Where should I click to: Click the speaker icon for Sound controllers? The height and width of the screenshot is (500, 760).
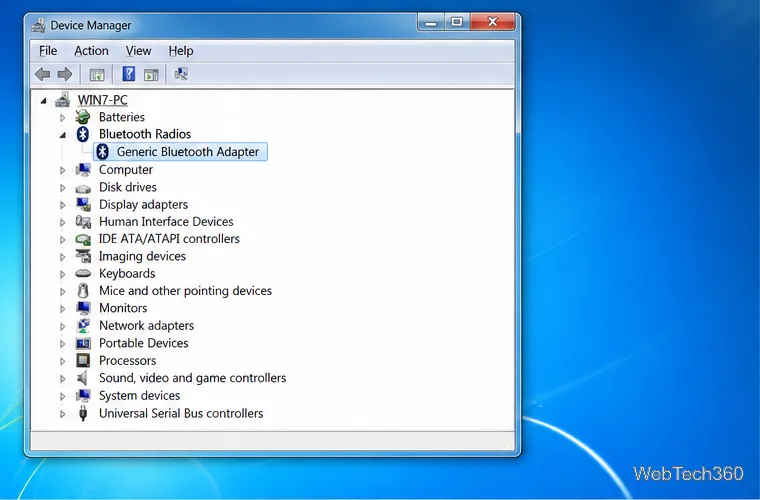[82, 378]
